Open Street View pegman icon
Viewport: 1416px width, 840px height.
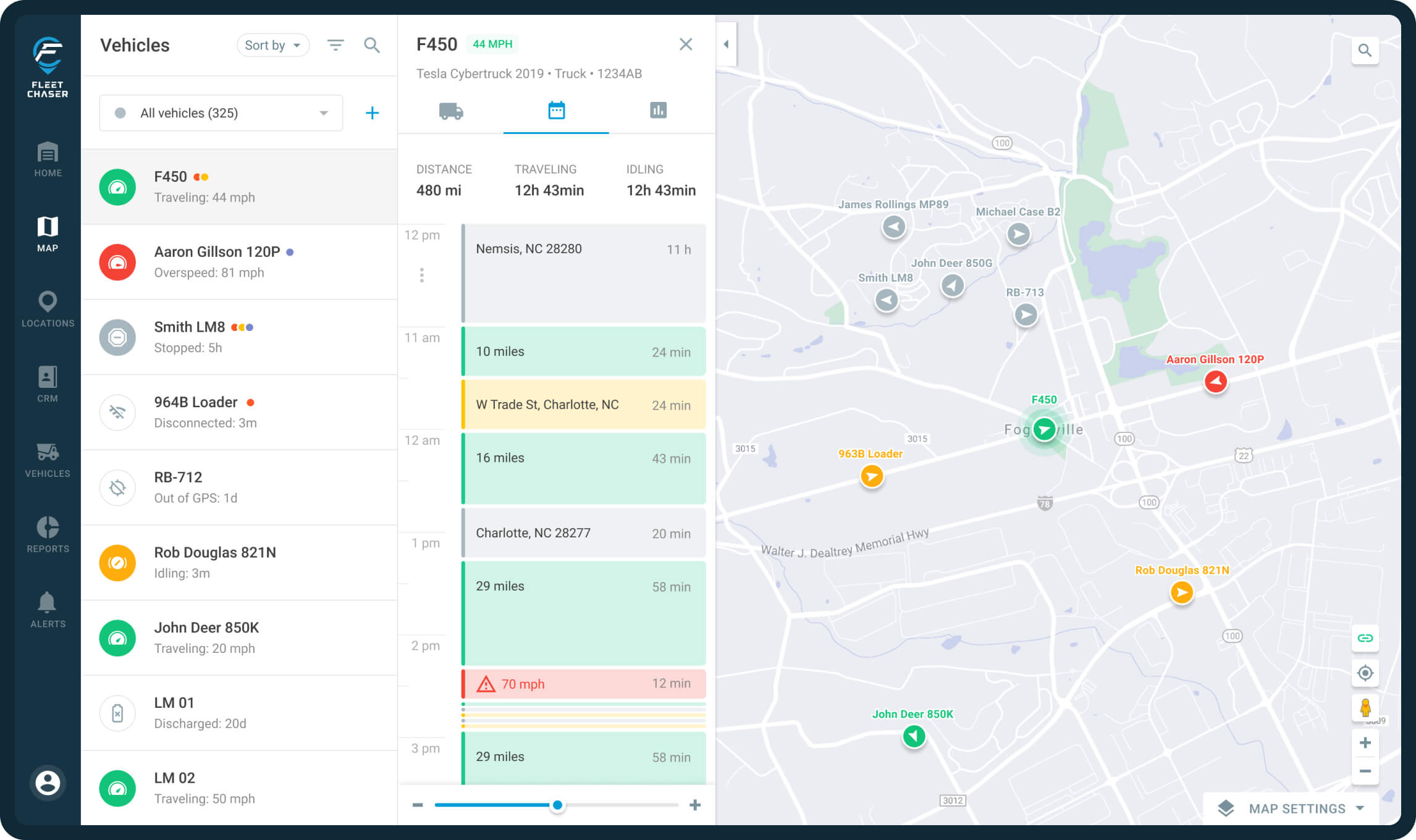click(1365, 707)
